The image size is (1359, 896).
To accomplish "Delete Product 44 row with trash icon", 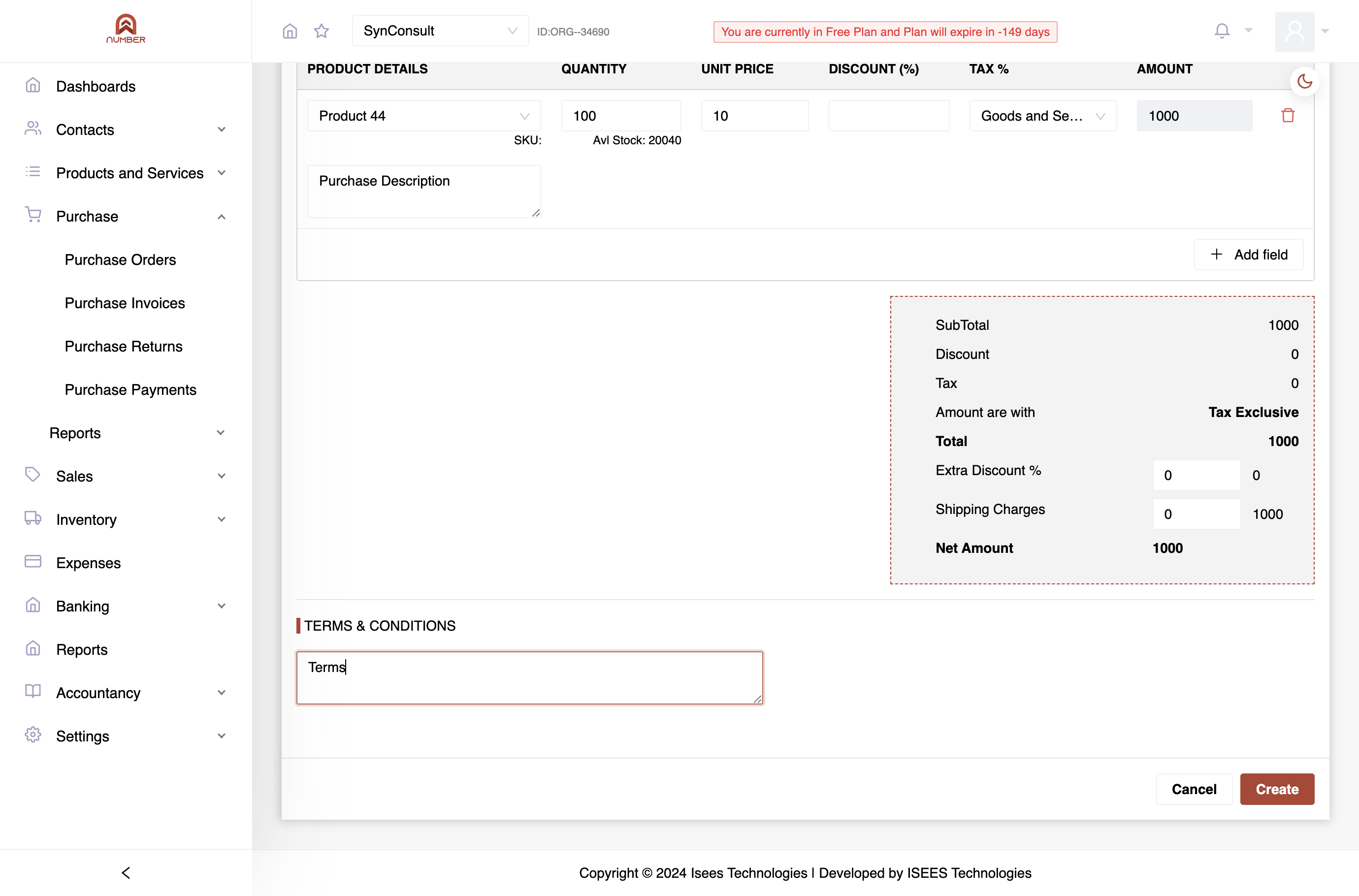I will click(1288, 115).
